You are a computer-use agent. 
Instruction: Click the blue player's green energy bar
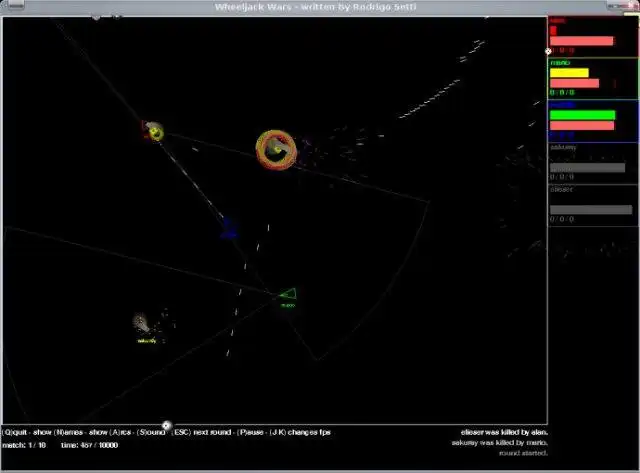[x=582, y=115]
